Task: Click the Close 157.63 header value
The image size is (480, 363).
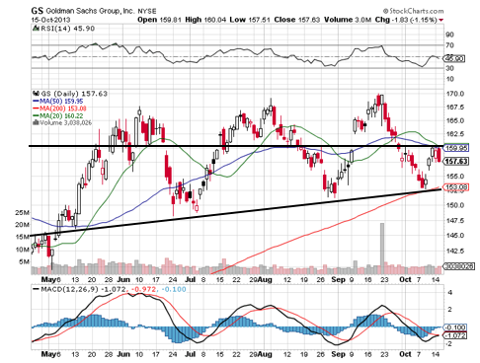Action: pos(297,20)
